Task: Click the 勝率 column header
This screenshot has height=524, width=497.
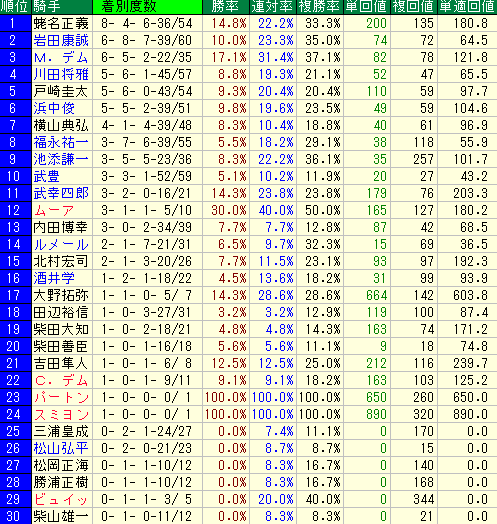Action: 226,7
